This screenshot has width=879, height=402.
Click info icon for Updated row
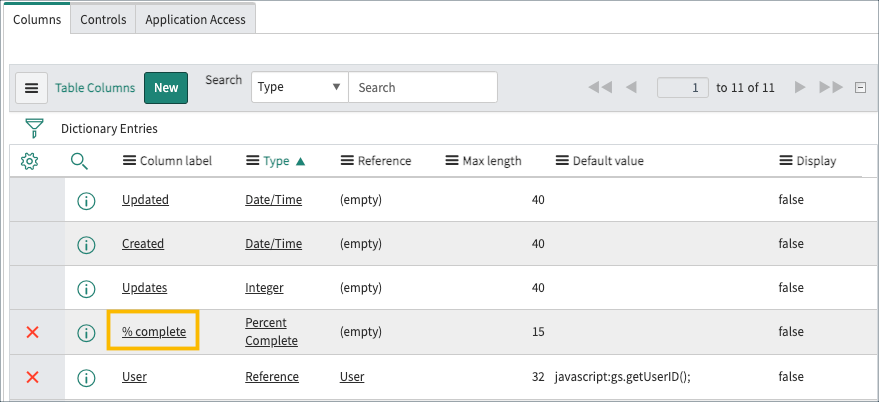86,200
